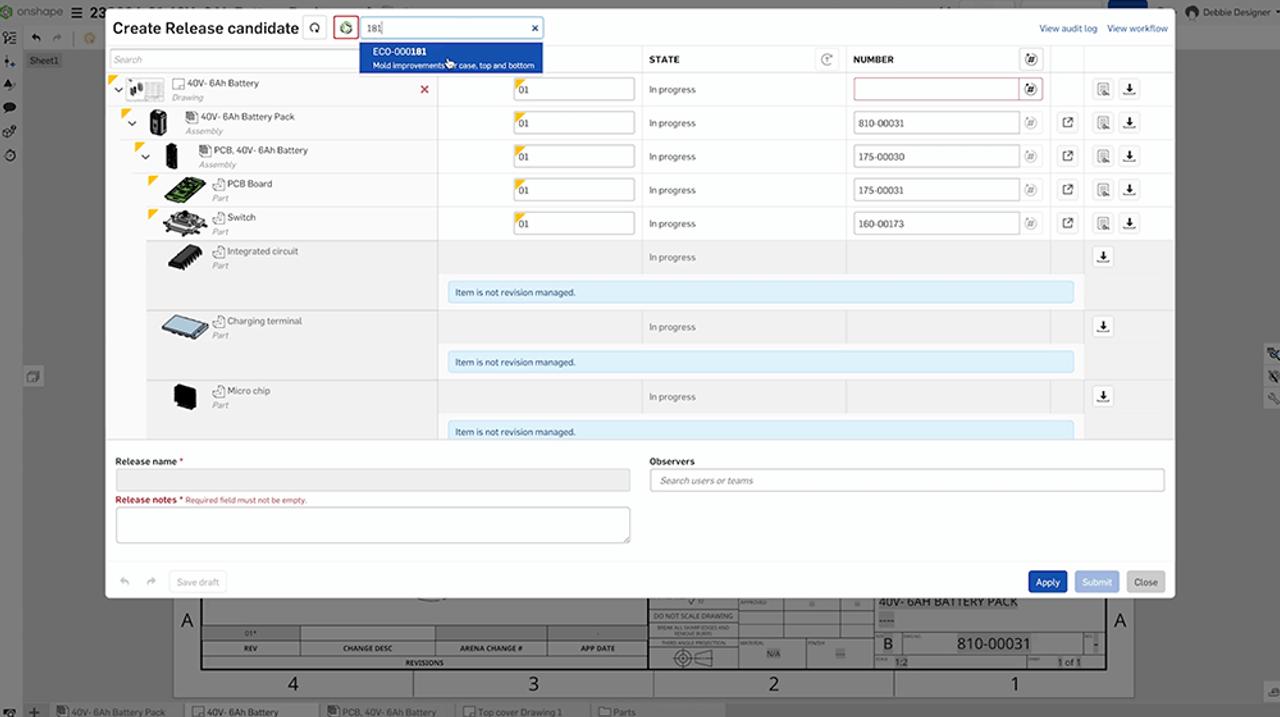Auto-generate a number for the 40V drawing row
Viewport: 1280px width, 717px height.
click(1030, 89)
